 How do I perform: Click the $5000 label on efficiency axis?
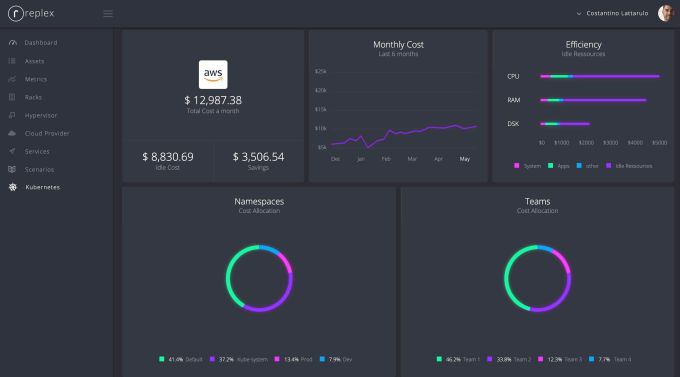(x=660, y=143)
